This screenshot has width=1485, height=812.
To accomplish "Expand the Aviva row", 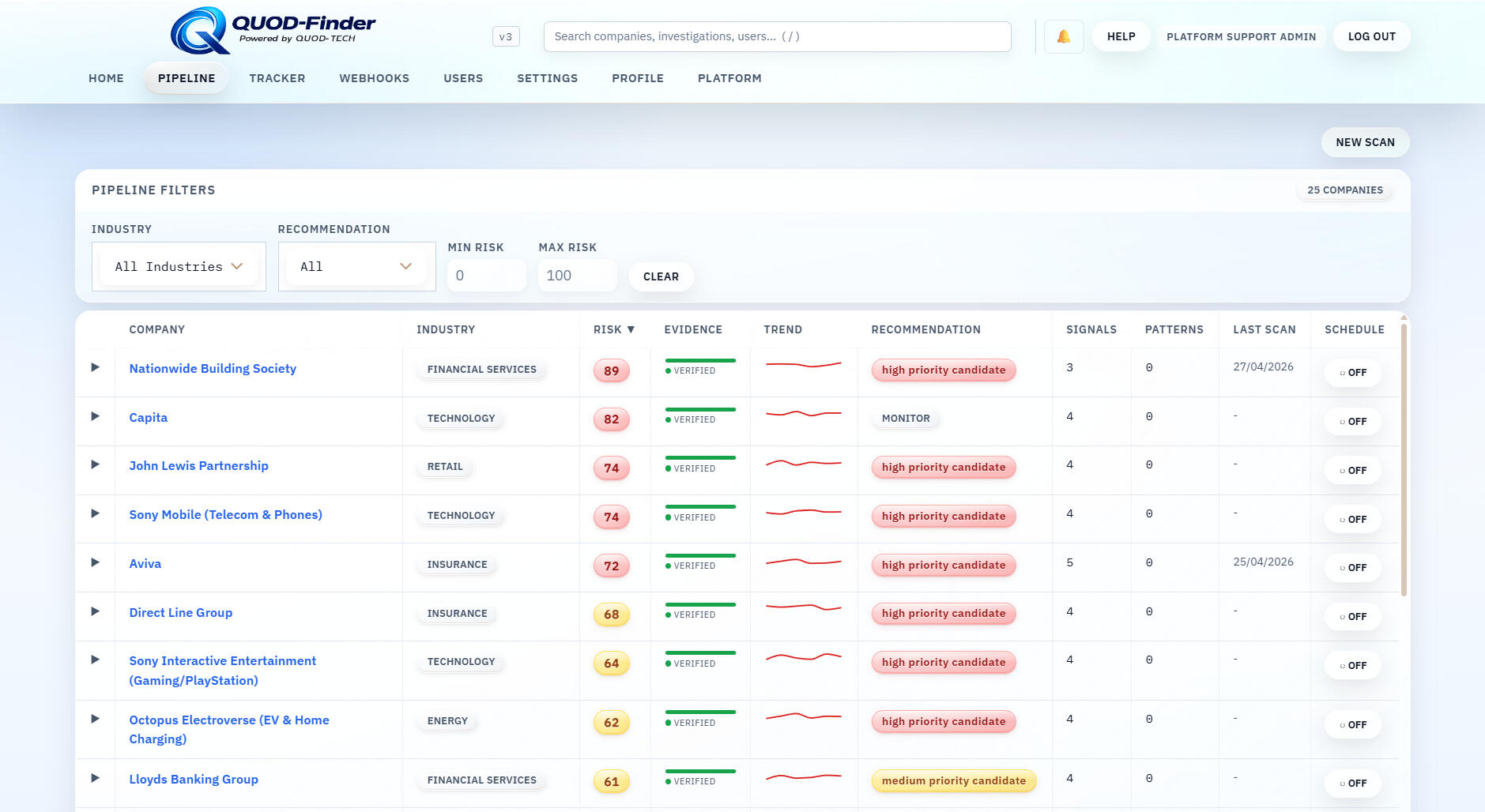I will 95,562.
